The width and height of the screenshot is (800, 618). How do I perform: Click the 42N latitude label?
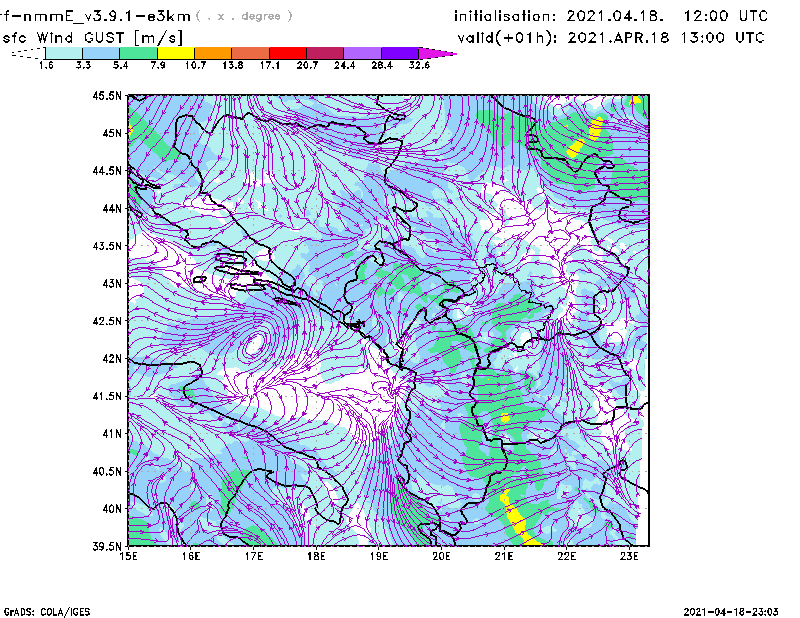[x=112, y=358]
